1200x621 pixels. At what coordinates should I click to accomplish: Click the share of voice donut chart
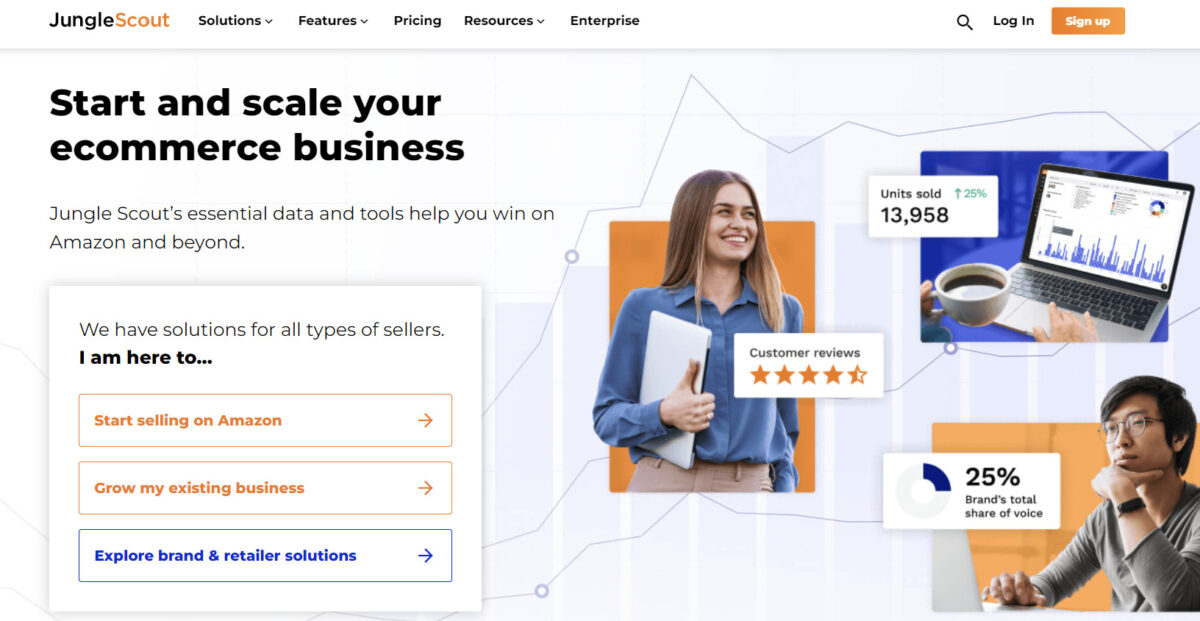click(923, 490)
